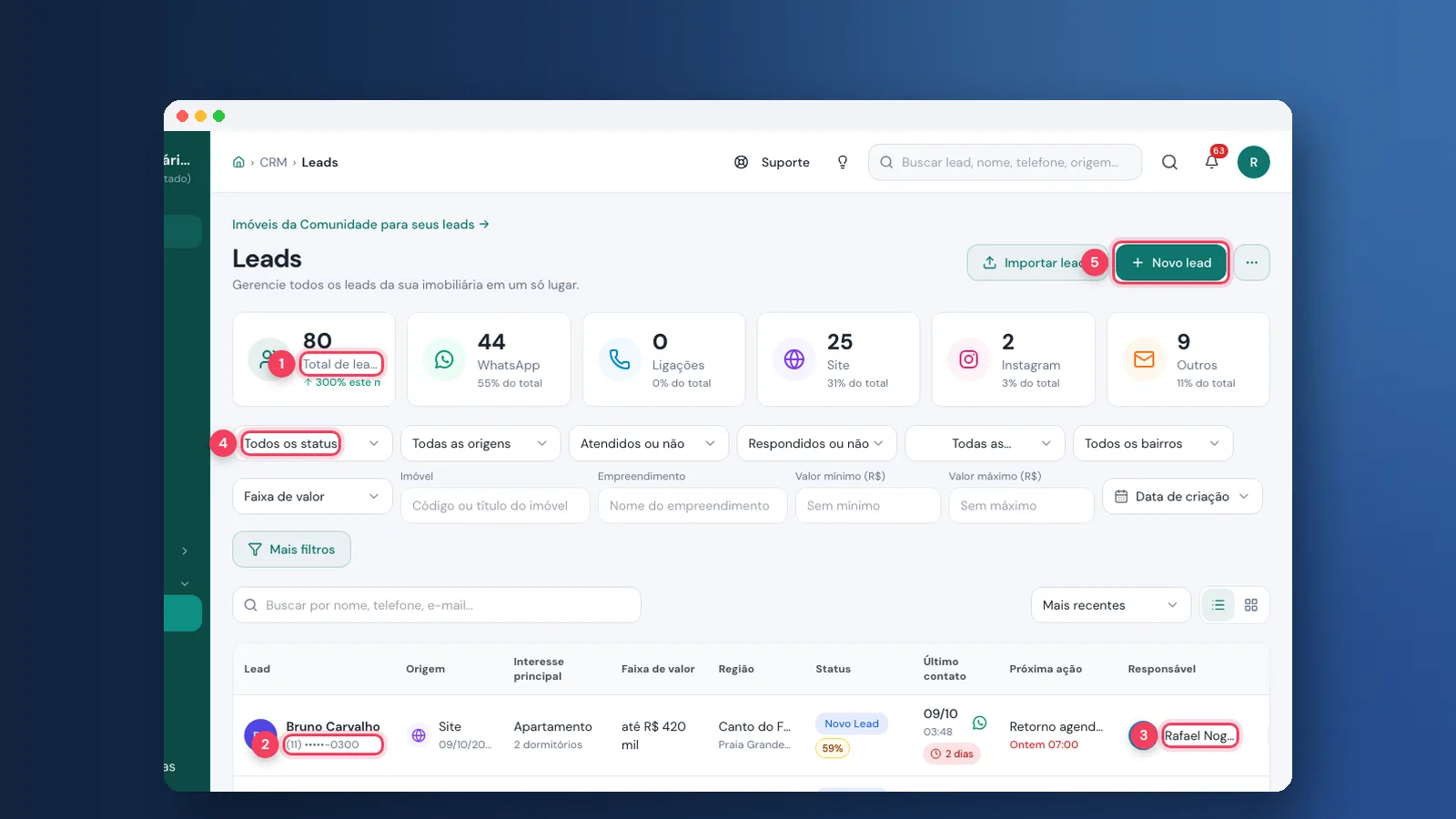Viewport: 1456px width, 819px height.
Task: Open the Respondidos ou não dropdown
Action: point(816,443)
